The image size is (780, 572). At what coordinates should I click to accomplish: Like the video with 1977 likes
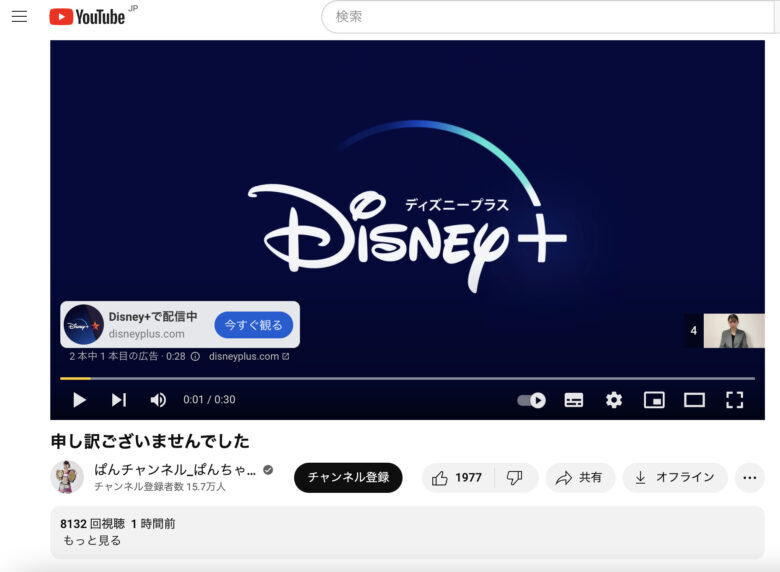(x=458, y=478)
